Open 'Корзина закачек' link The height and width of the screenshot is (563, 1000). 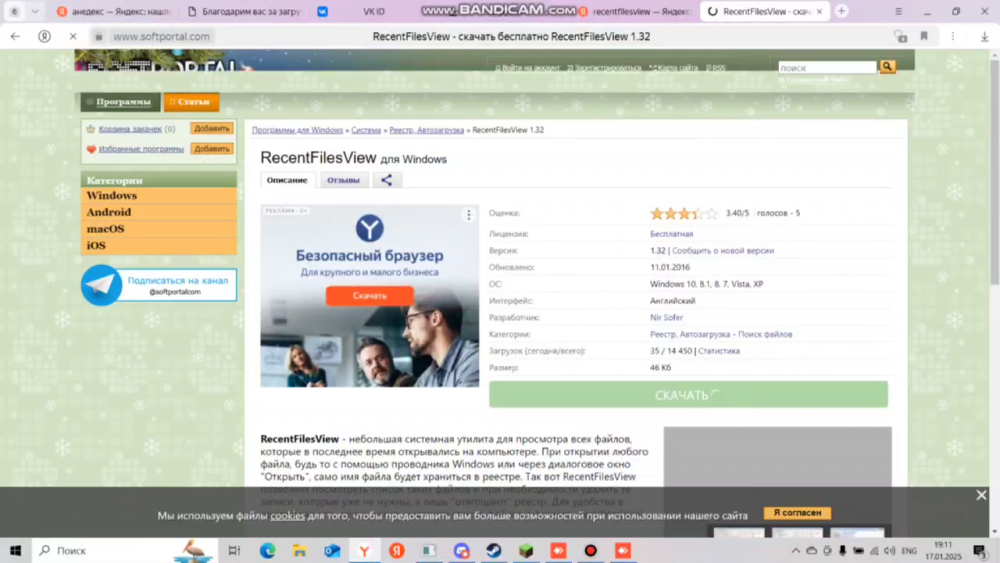(130, 129)
